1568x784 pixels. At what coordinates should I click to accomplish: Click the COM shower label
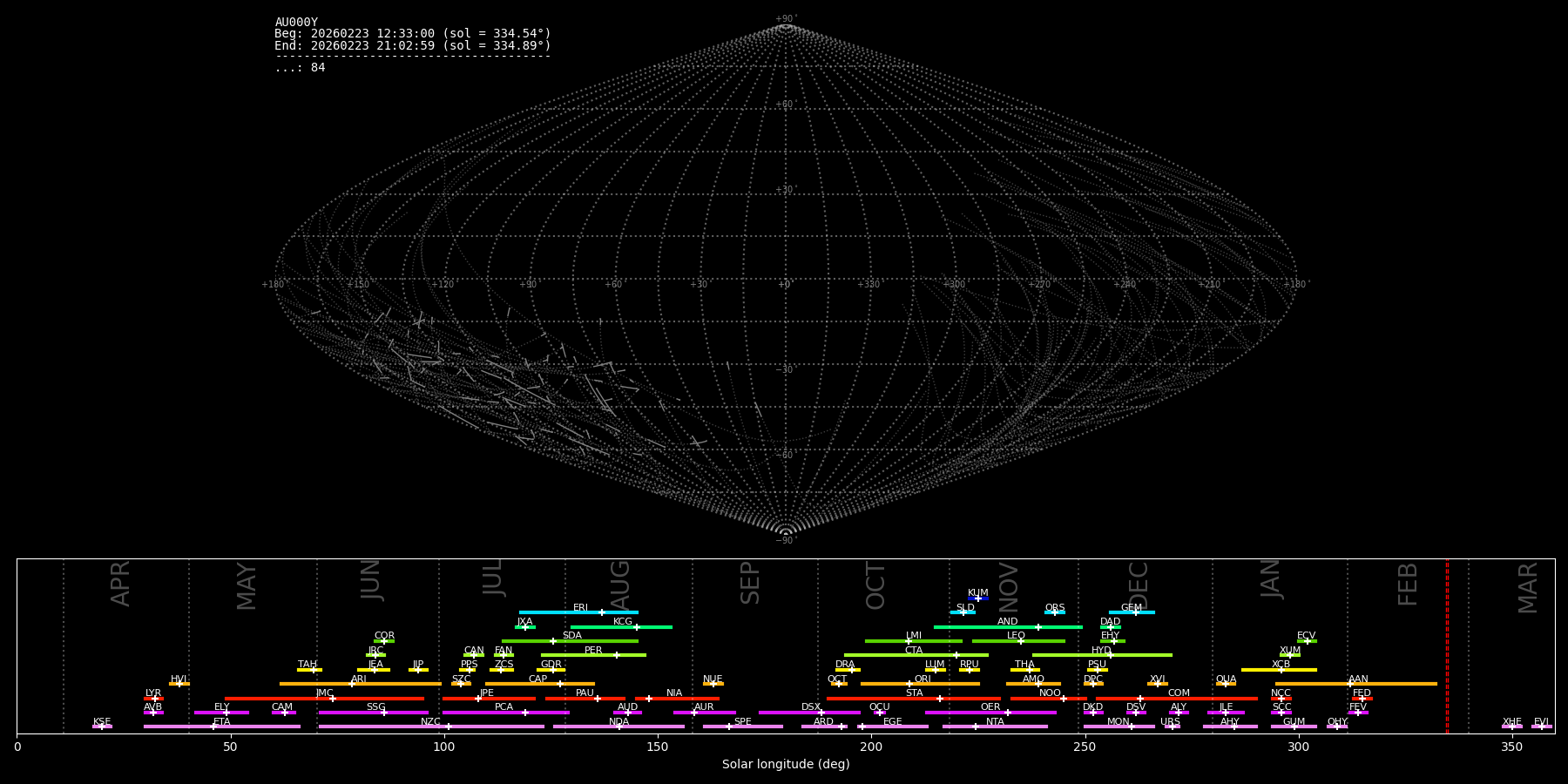coord(1179,693)
